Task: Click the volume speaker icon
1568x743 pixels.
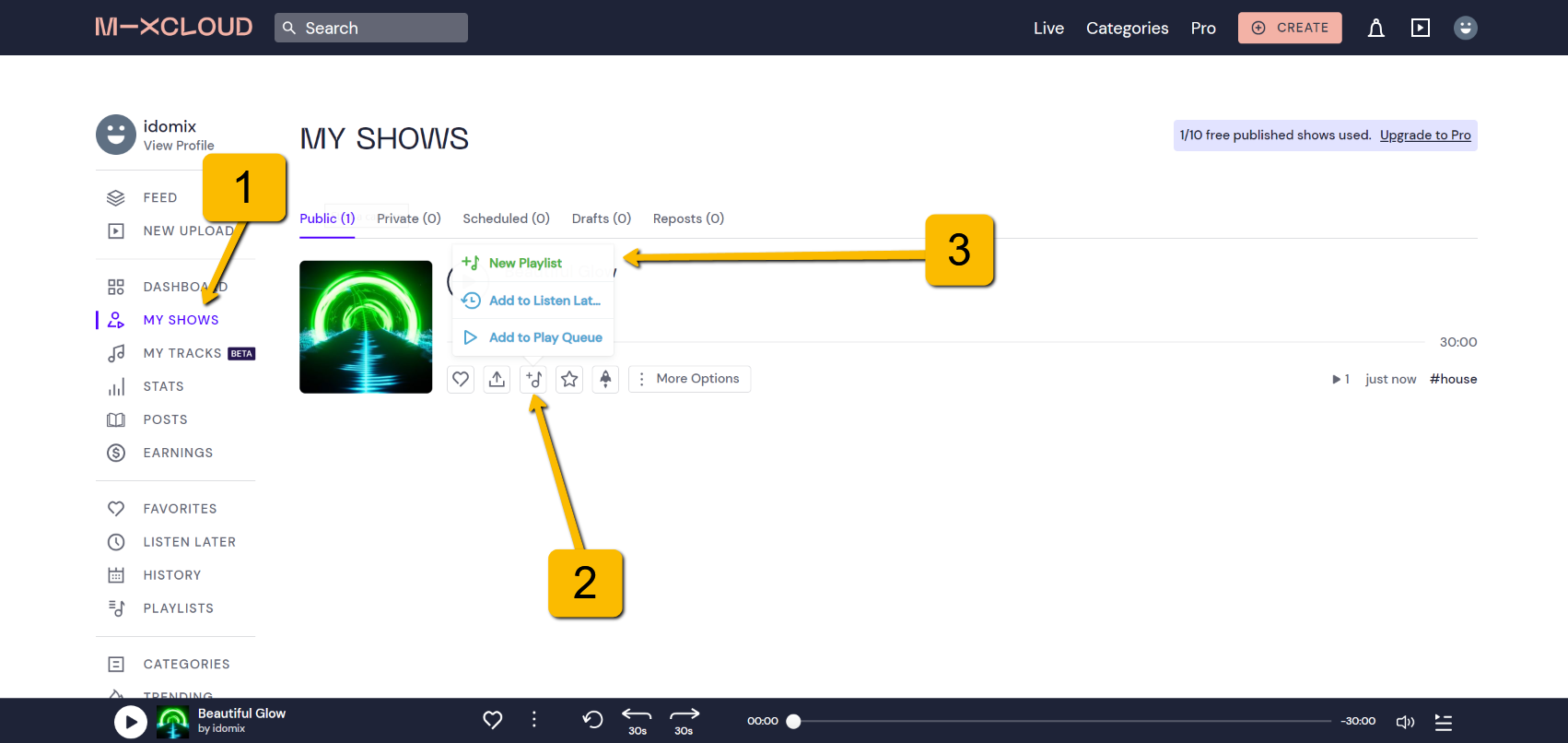Action: click(x=1405, y=722)
